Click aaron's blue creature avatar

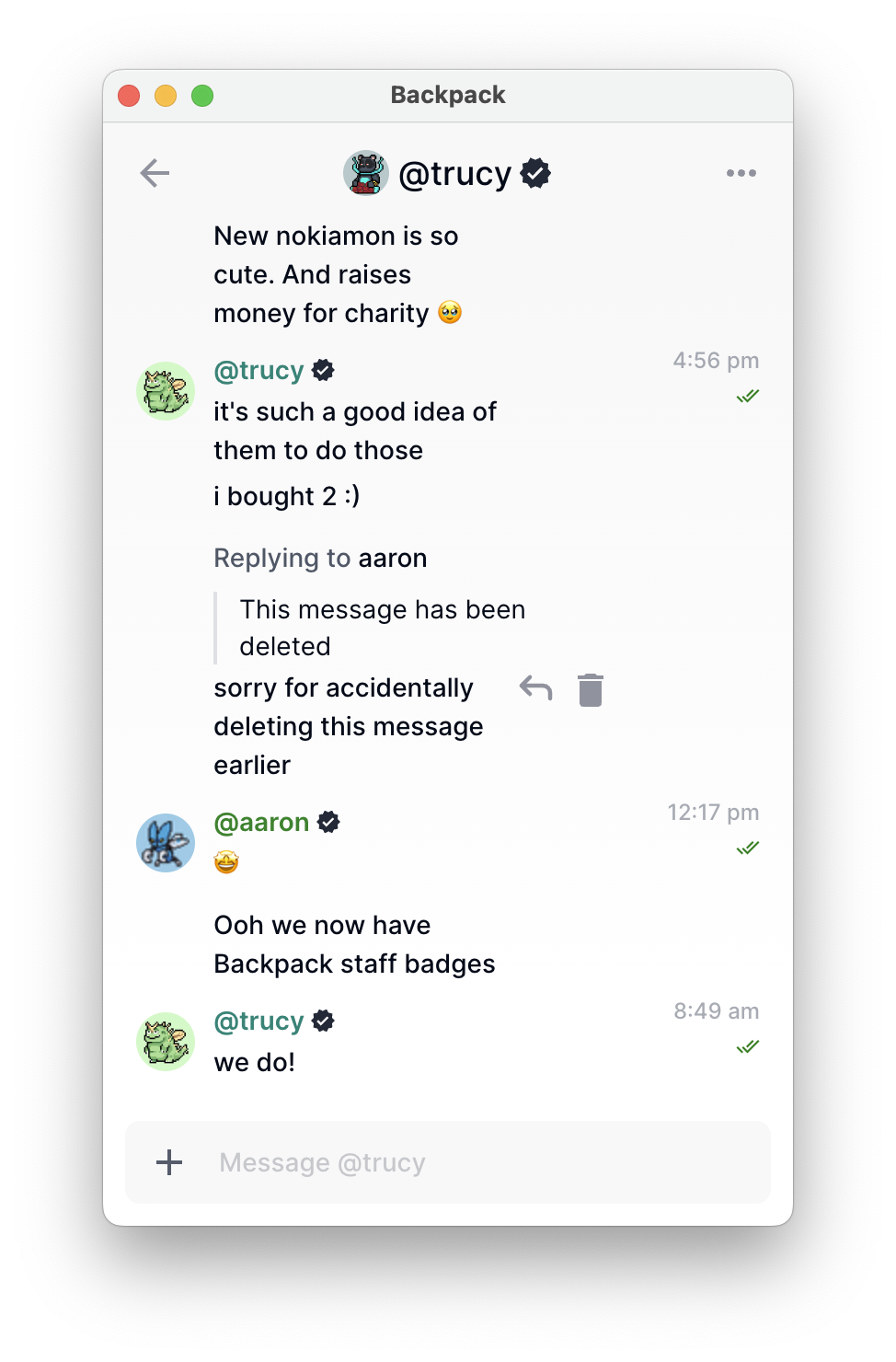pyautogui.click(x=166, y=842)
